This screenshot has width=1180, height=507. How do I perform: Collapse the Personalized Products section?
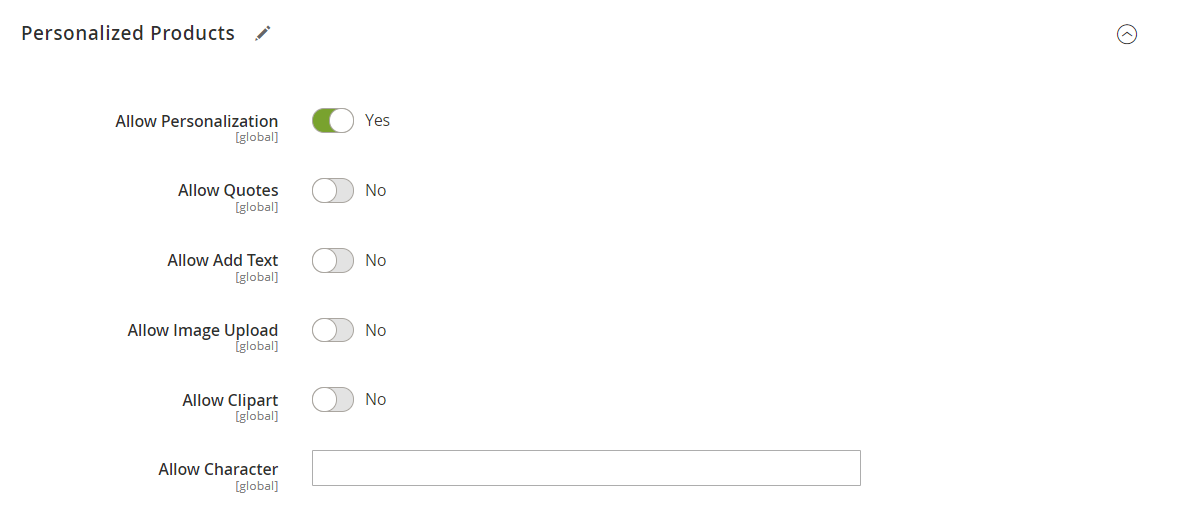pos(1126,35)
